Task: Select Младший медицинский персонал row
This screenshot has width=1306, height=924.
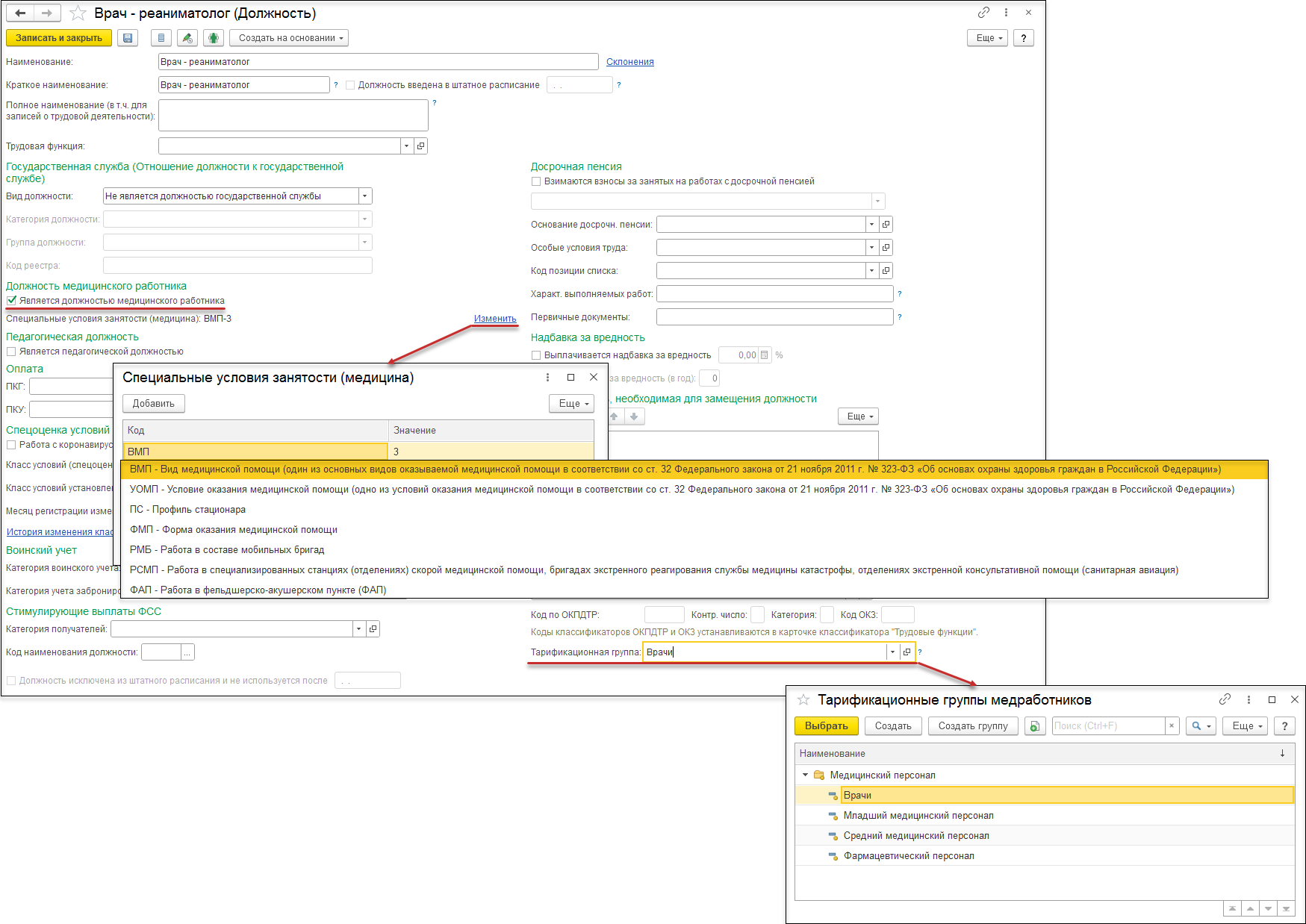Action: click(x=1045, y=816)
